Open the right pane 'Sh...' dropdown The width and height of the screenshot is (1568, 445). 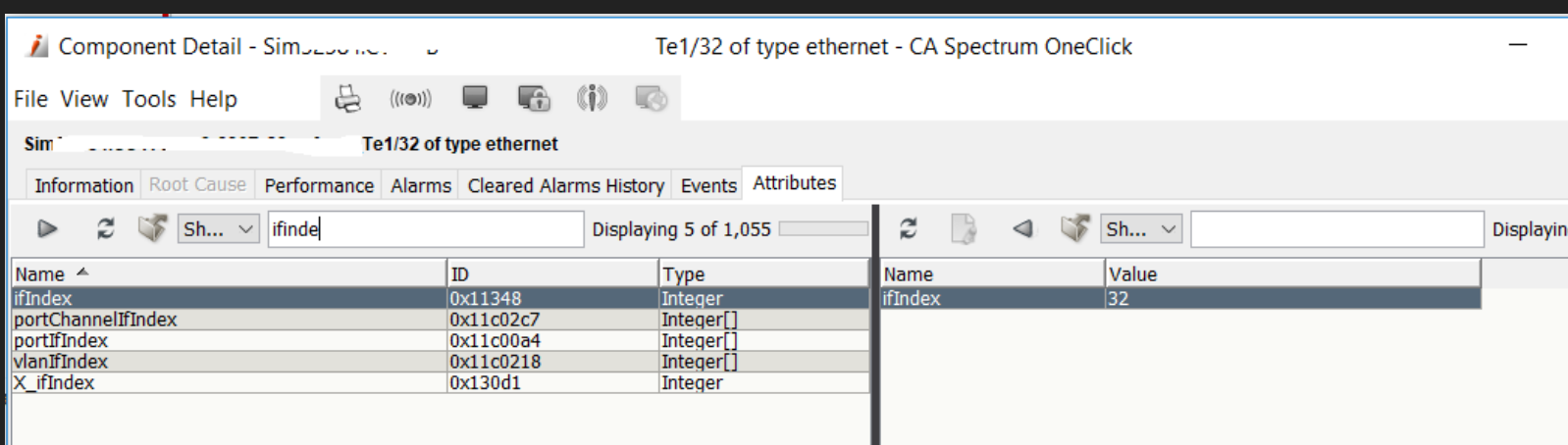(x=1140, y=229)
